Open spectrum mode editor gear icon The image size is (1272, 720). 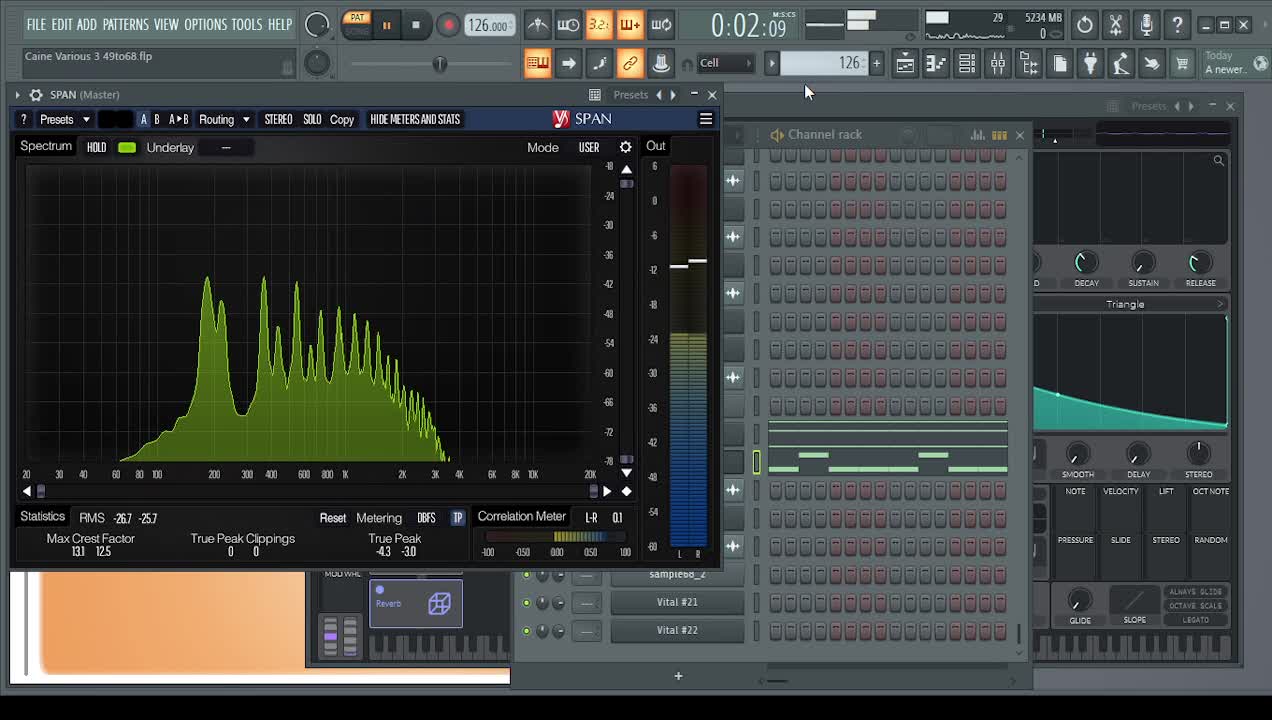[x=626, y=147]
